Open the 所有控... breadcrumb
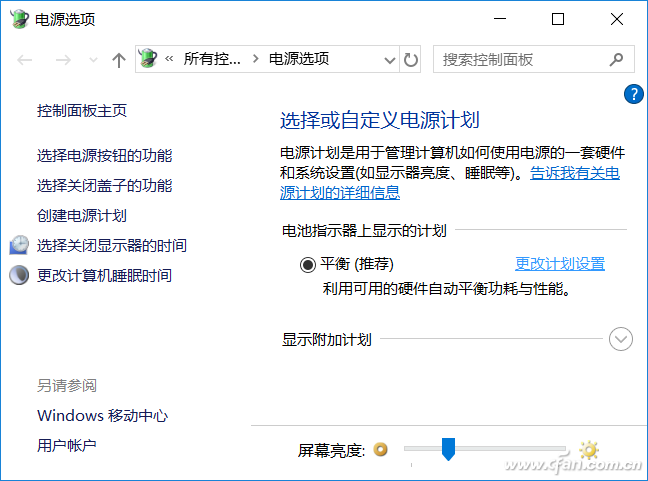This screenshot has width=648, height=481. tap(212, 59)
